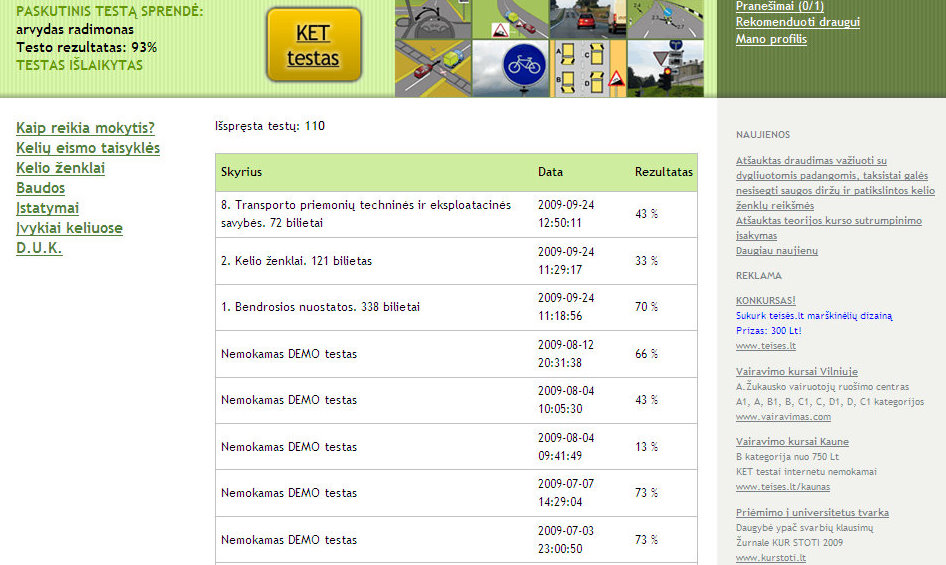Click the name arvydas radimonas
The width and height of the screenshot is (946, 565).
pos(75,29)
